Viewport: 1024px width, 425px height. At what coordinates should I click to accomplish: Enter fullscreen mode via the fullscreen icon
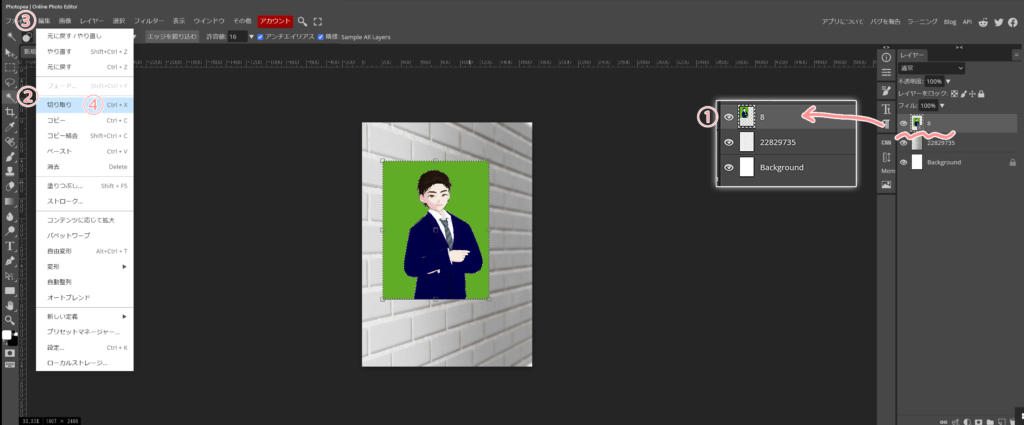point(318,20)
